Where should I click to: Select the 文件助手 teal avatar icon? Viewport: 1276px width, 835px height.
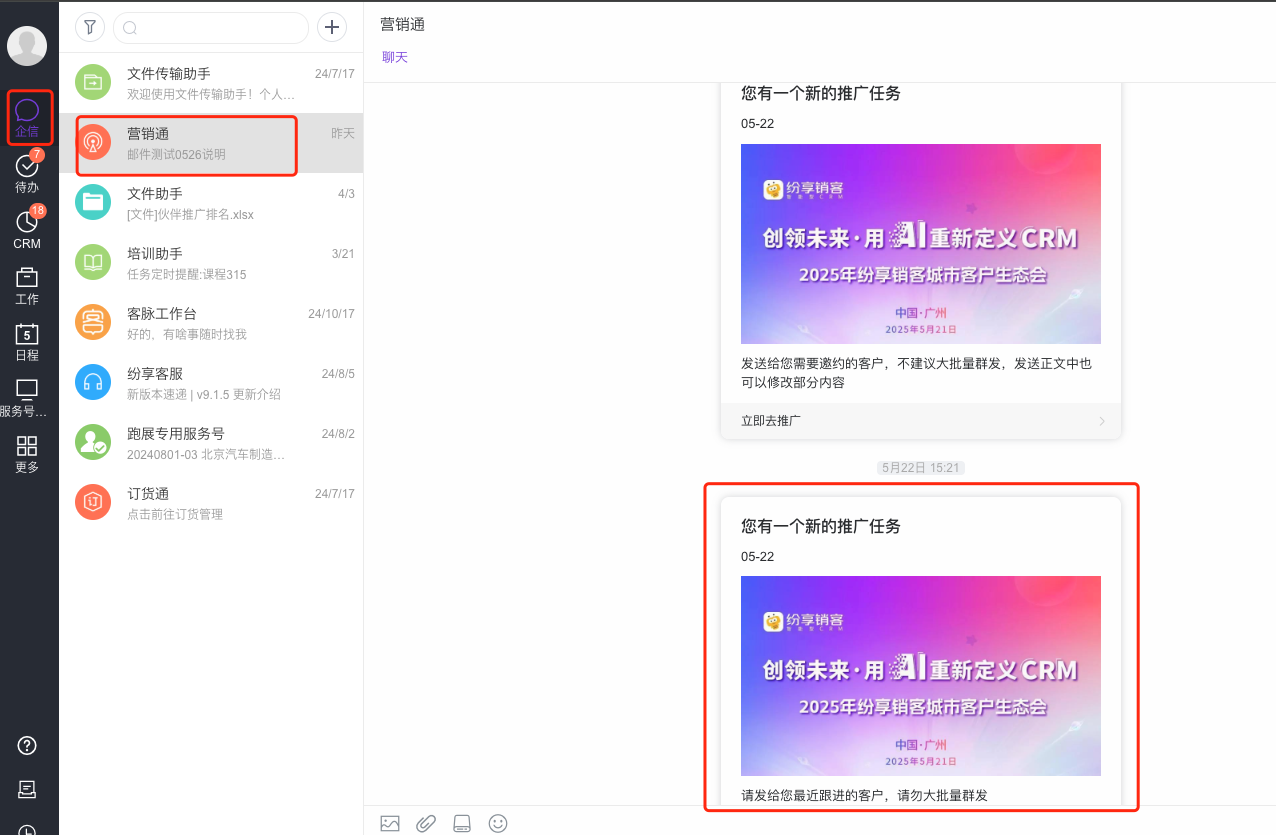[93, 202]
